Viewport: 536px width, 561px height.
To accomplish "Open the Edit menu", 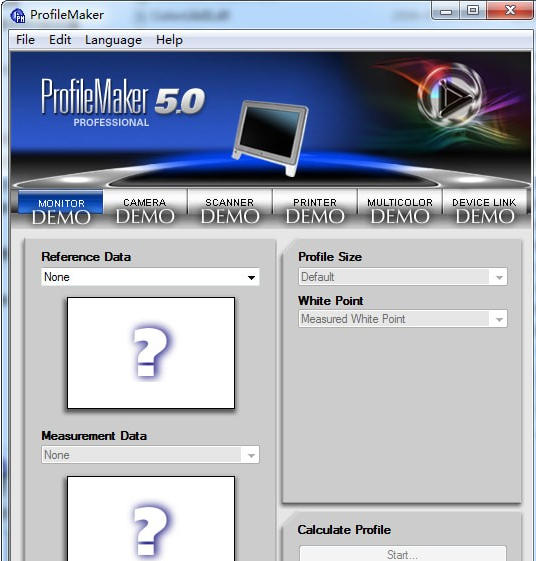I will click(x=60, y=40).
